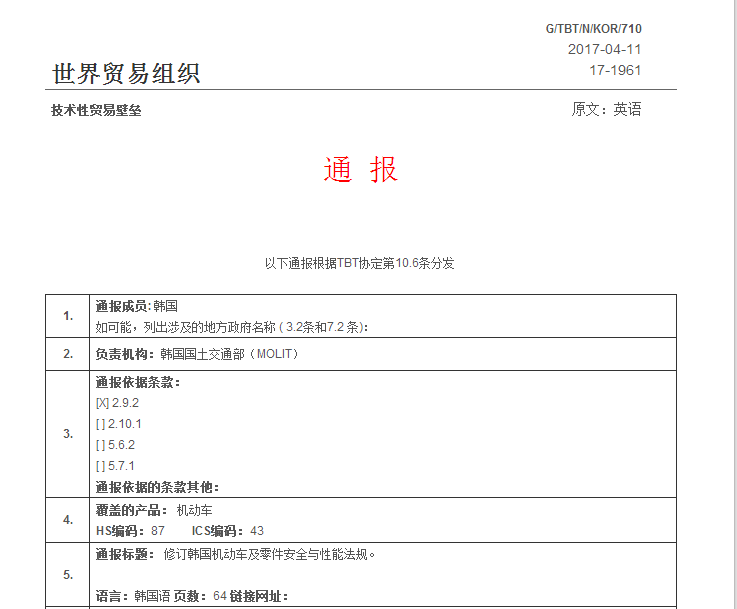
Task: Click the ICS编码：43 value
Action: point(228,531)
